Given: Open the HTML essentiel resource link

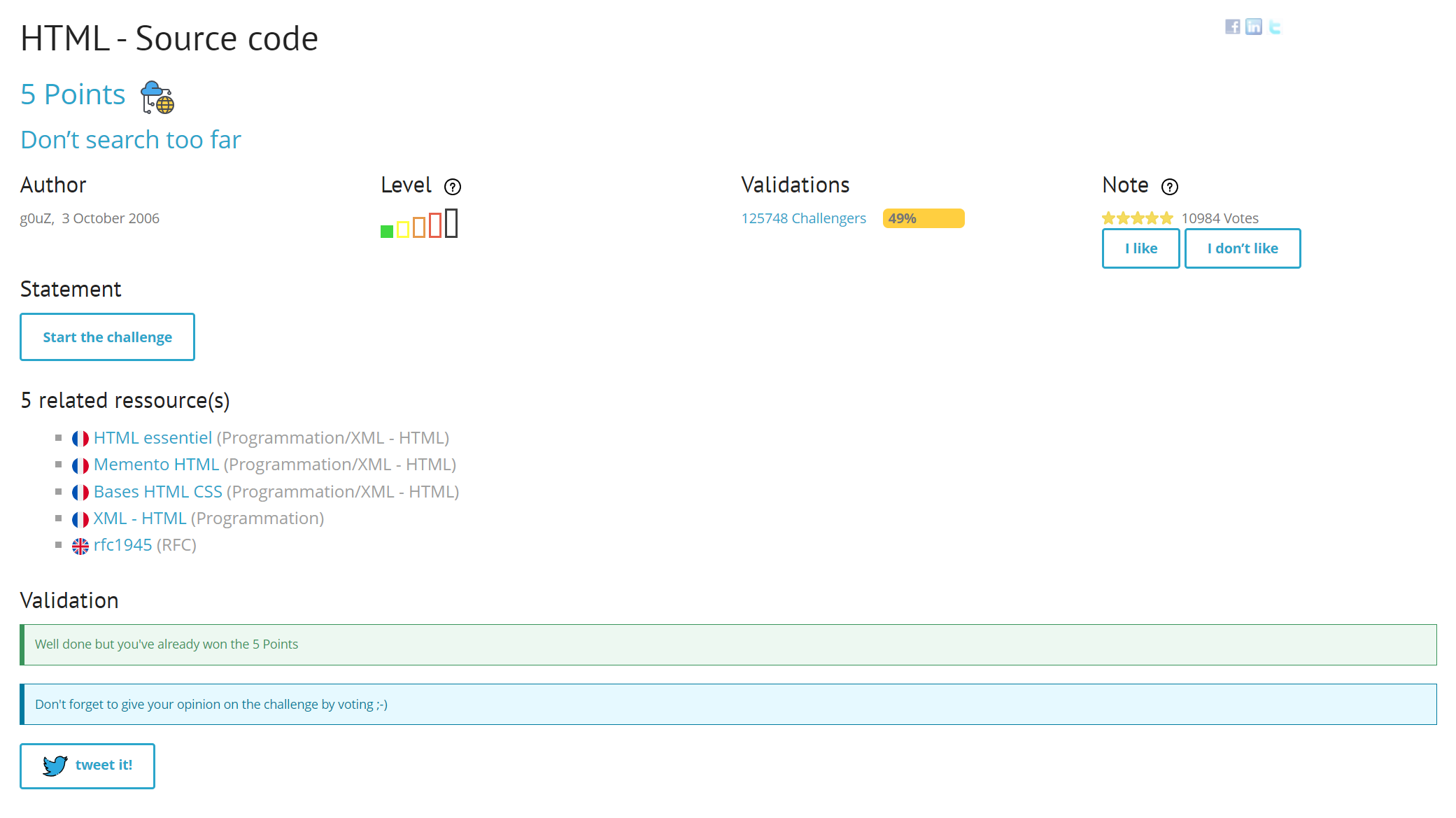Looking at the screenshot, I should (x=153, y=438).
